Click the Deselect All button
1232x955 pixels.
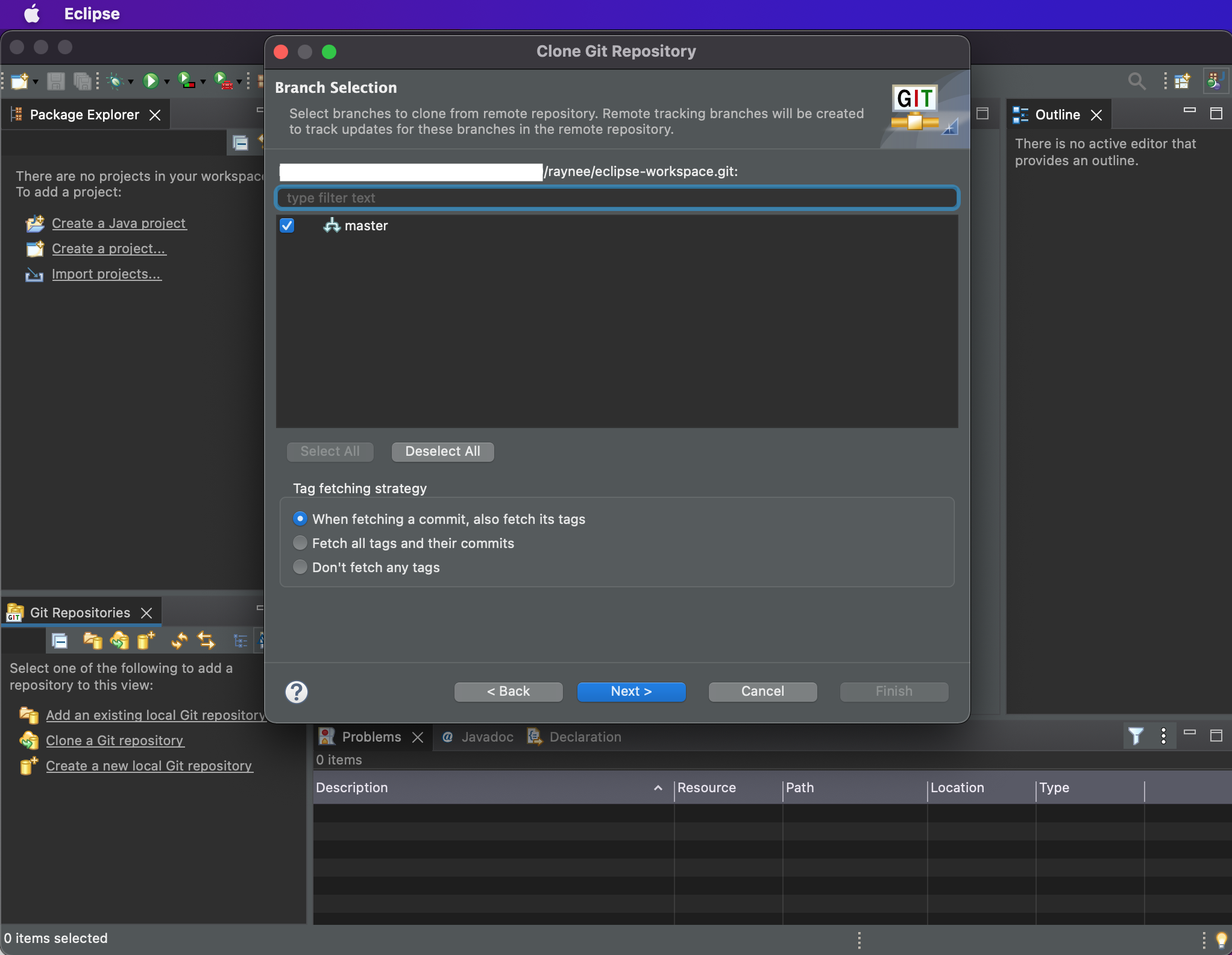(x=442, y=452)
